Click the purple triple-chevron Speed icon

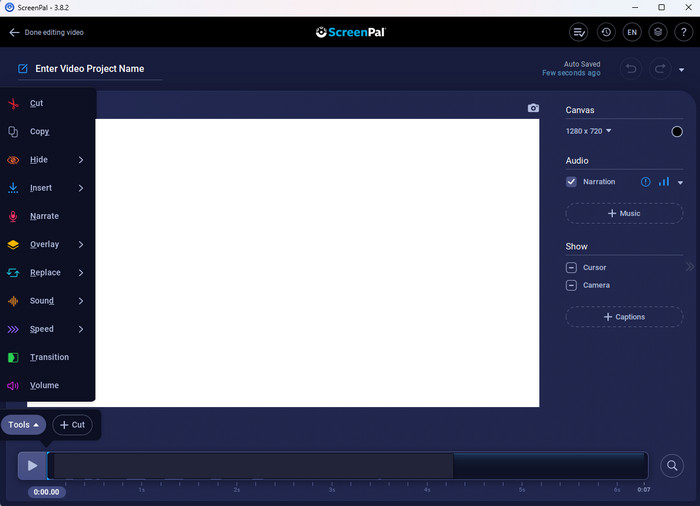[x=13, y=330]
